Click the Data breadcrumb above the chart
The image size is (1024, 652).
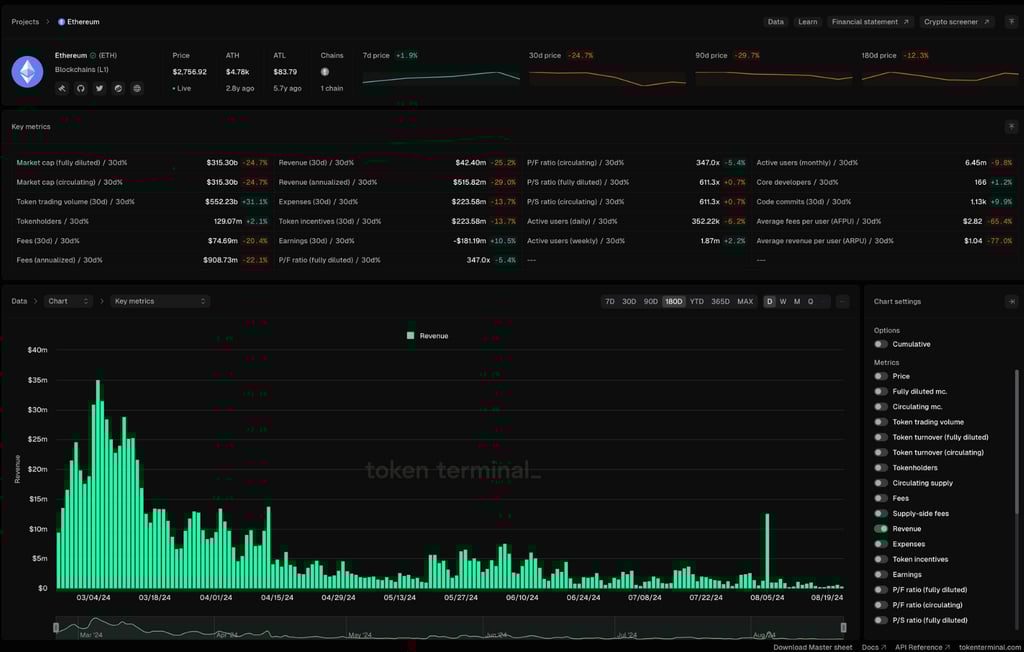pos(20,301)
